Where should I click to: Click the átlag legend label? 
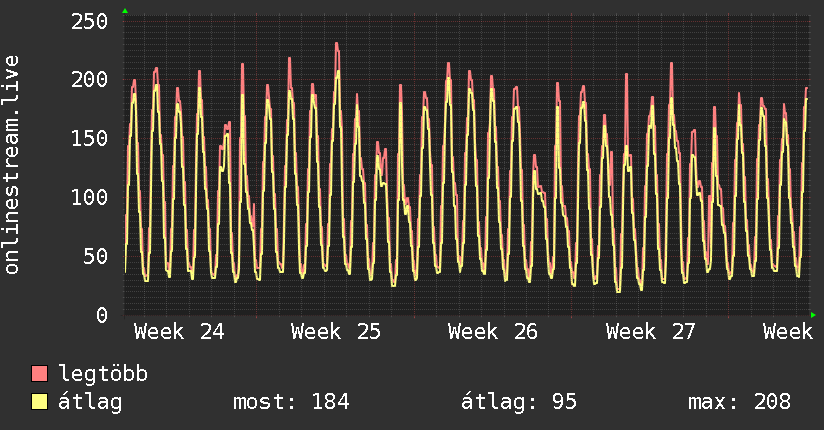coord(90,402)
